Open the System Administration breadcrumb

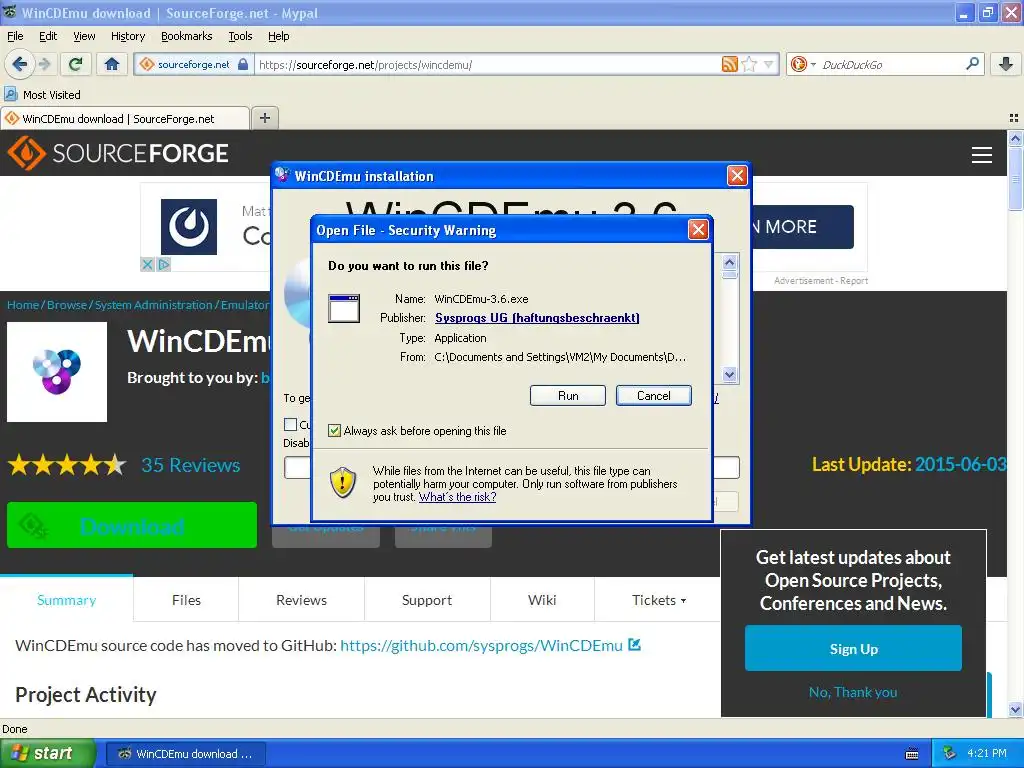pyautogui.click(x=153, y=305)
